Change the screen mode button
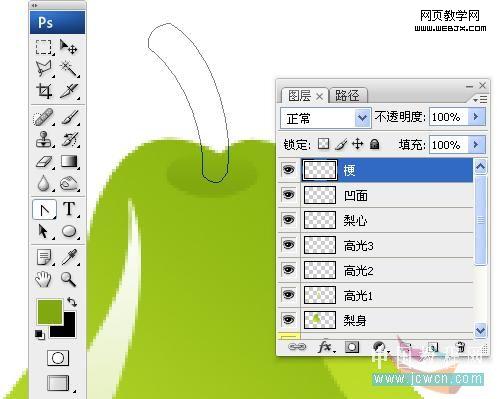The image size is (497, 399). pos(59,383)
